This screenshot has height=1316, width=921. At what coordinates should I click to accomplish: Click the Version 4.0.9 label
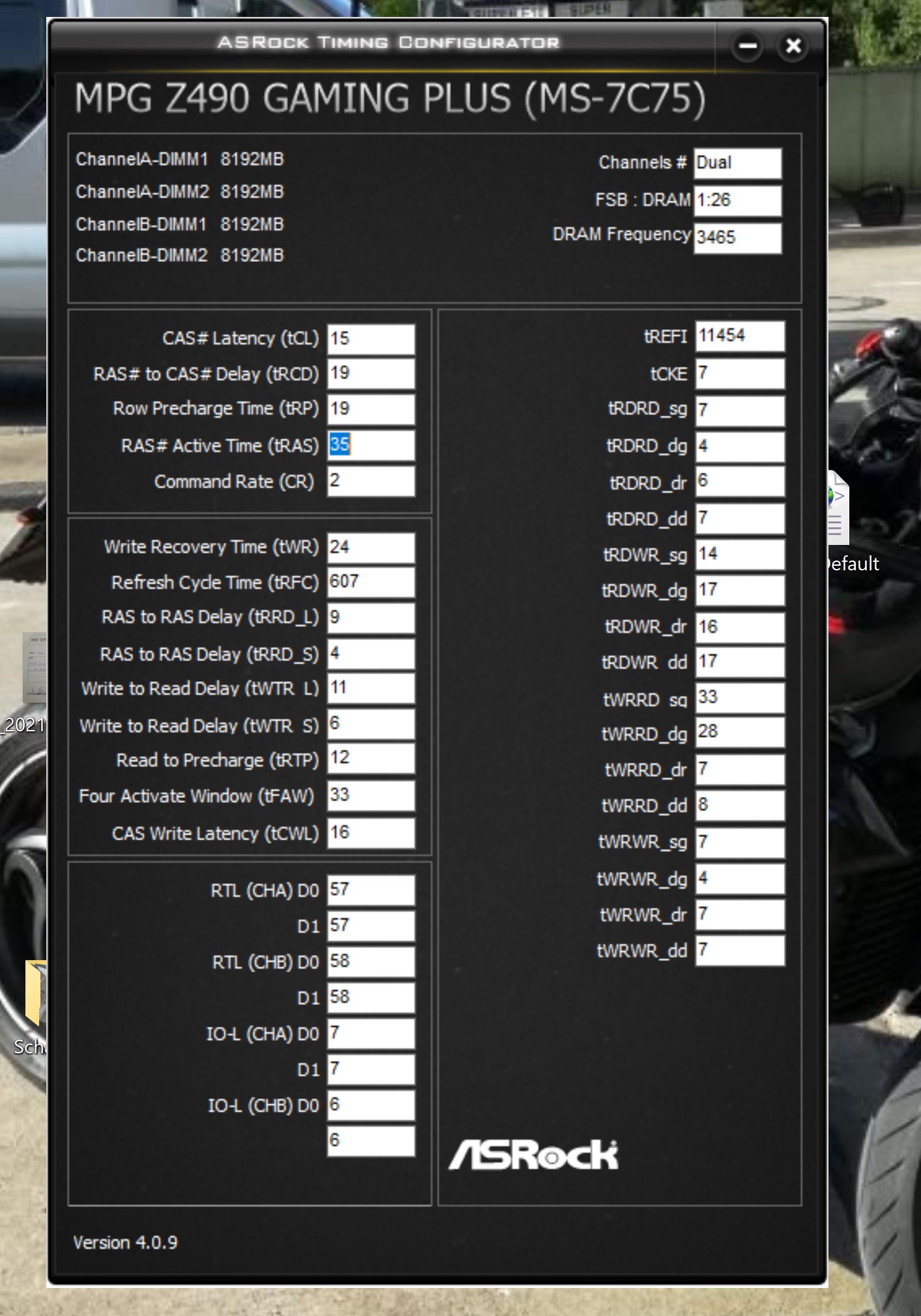125,1242
